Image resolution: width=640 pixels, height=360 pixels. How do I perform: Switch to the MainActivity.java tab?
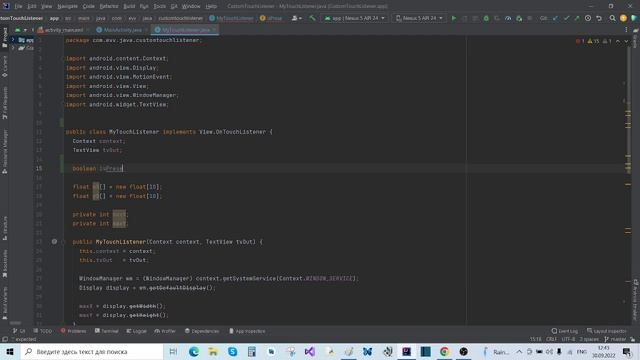(122, 30)
